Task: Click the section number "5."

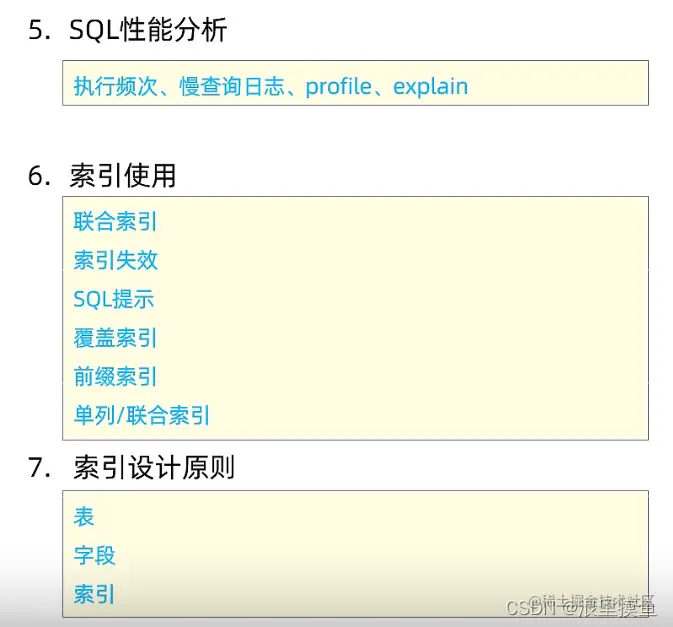Action: (39, 31)
